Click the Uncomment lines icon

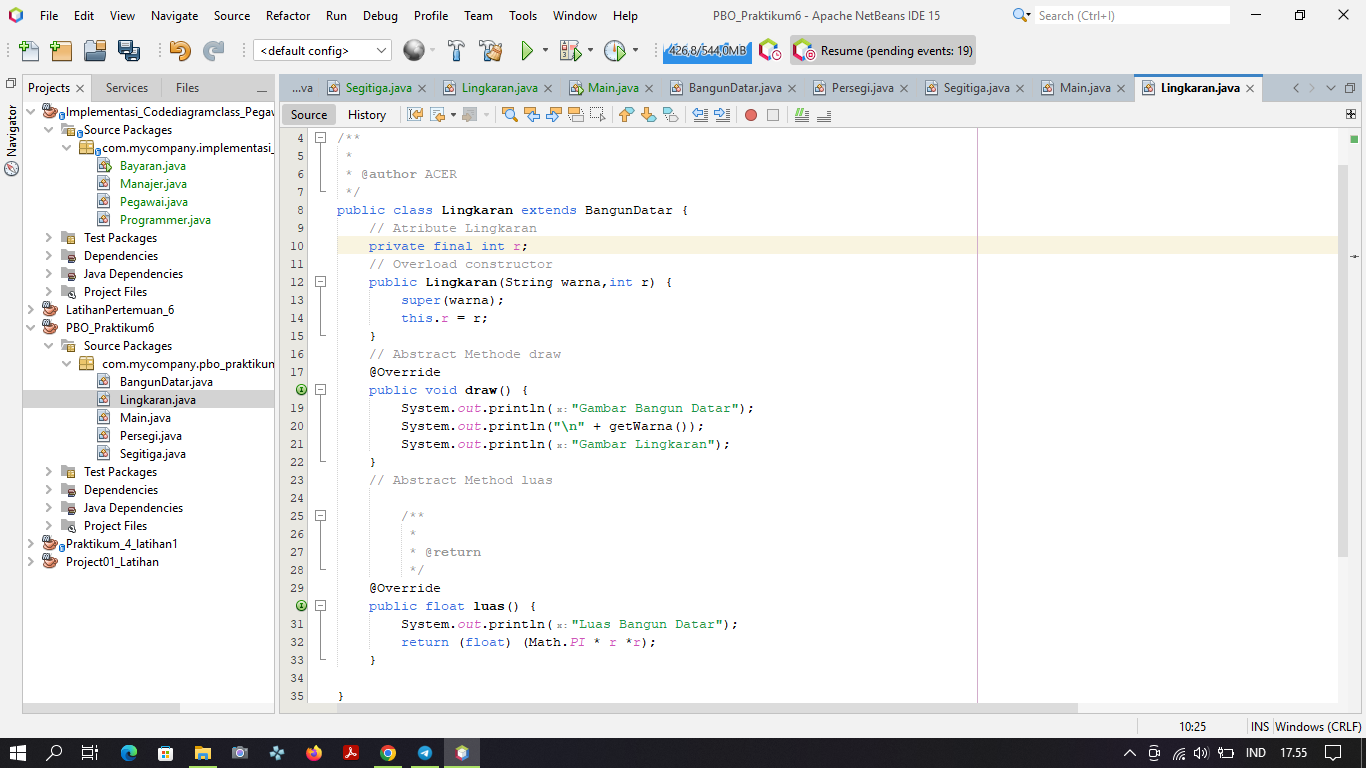[x=824, y=115]
